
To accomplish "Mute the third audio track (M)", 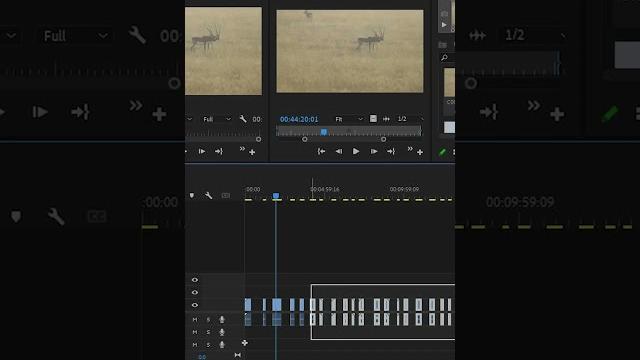I will click(x=195, y=345).
